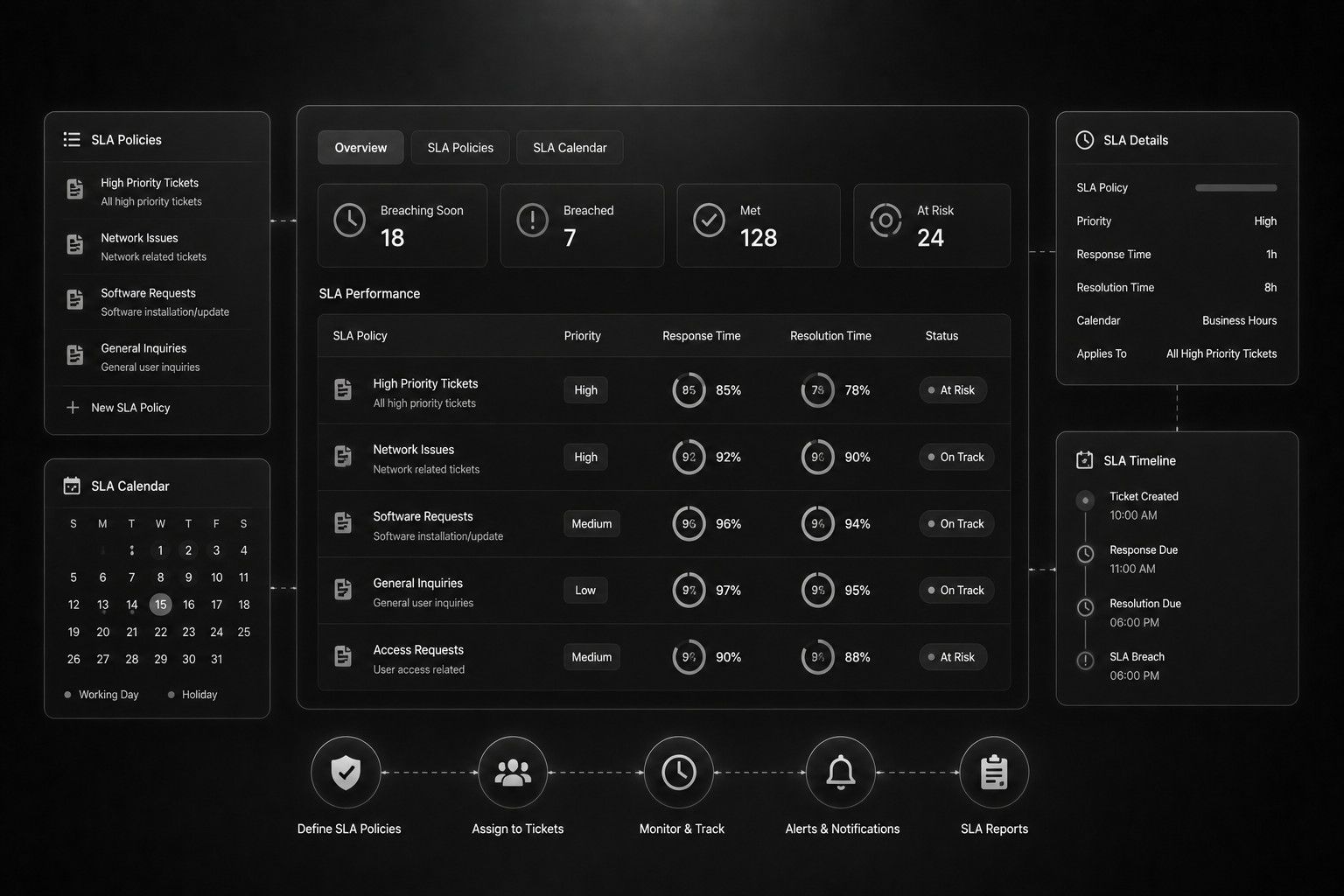Select the Monitor & Track clock icon
This screenshot has height=896, width=1344.
679,773
